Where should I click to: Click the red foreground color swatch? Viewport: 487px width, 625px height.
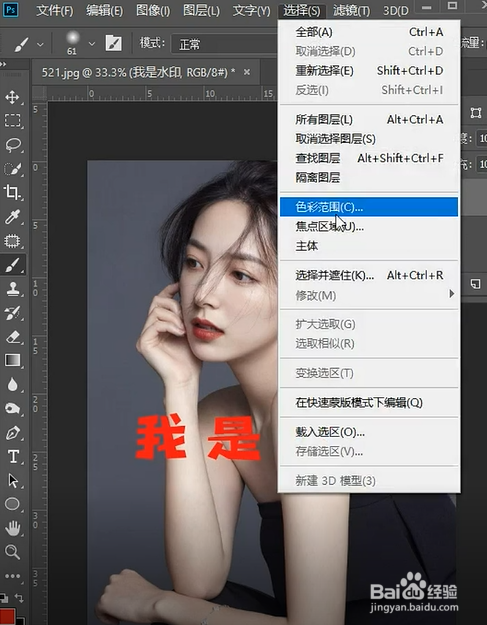tap(7, 616)
